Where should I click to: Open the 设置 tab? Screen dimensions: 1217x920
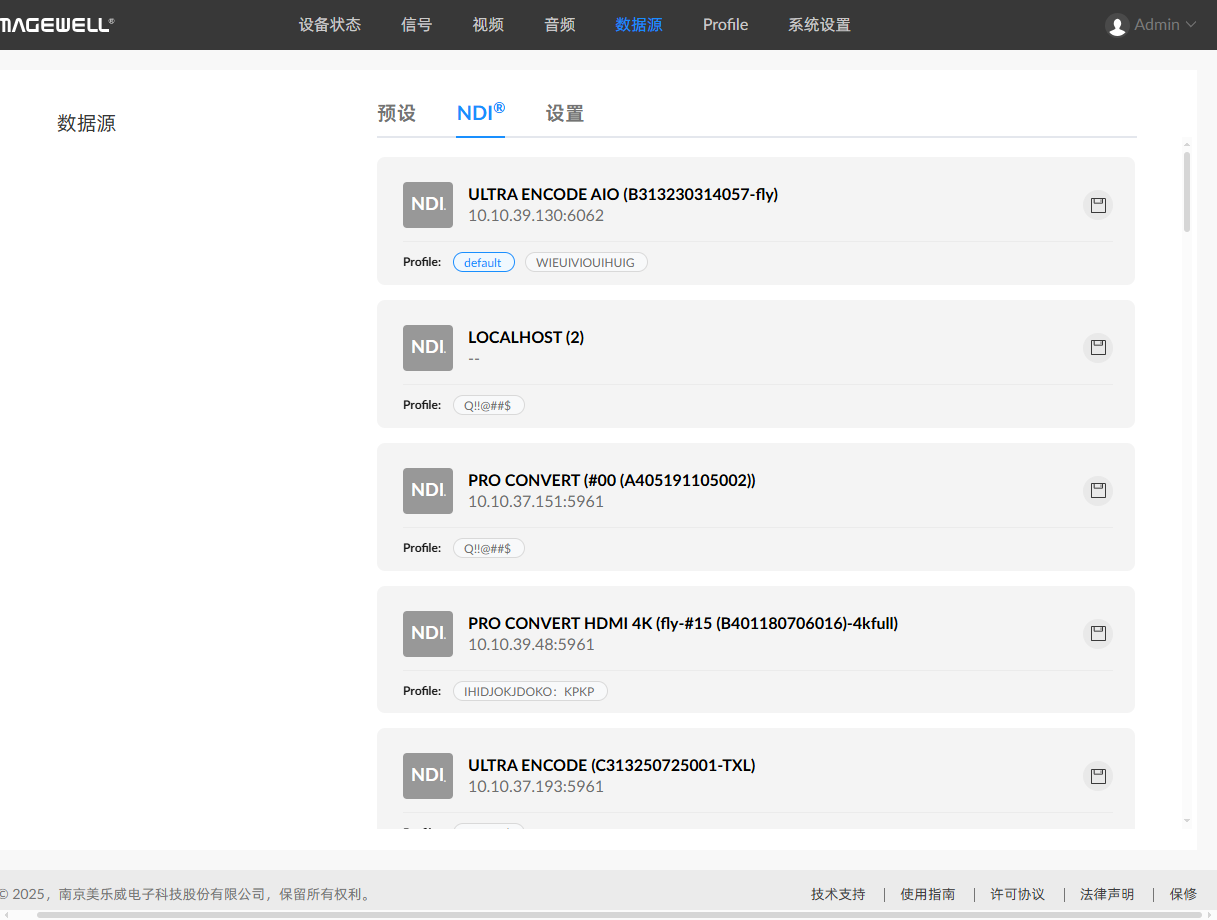(564, 114)
